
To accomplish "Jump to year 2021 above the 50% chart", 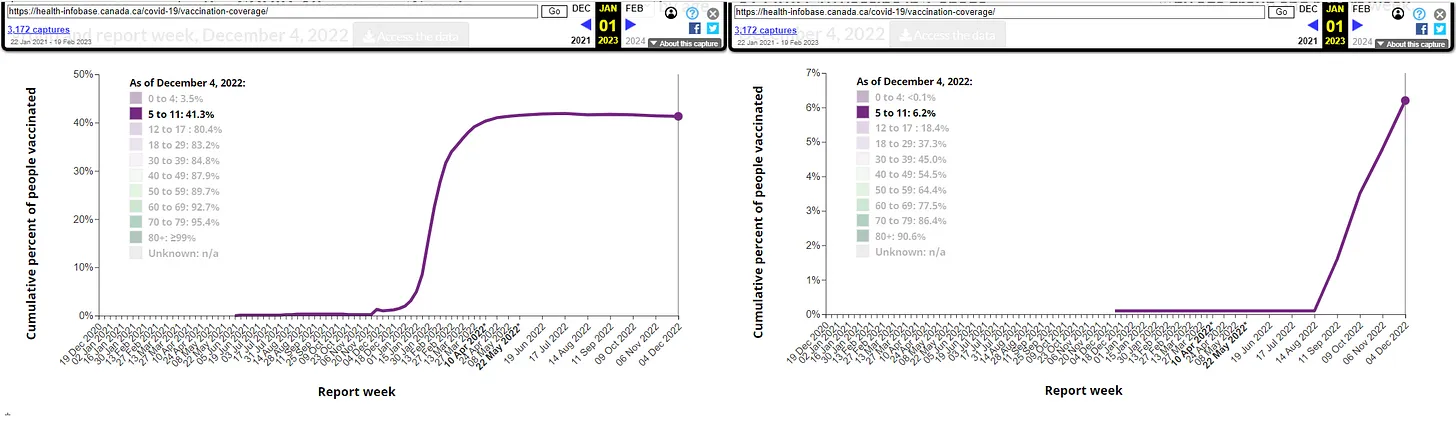I will click(x=581, y=42).
